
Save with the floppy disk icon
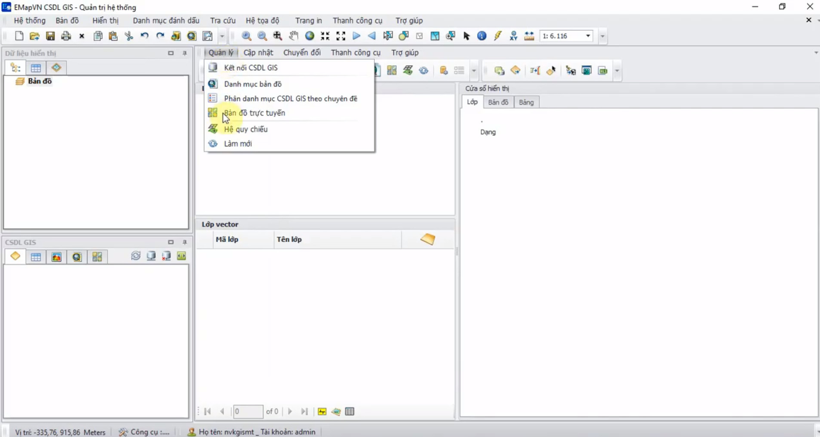(50, 36)
